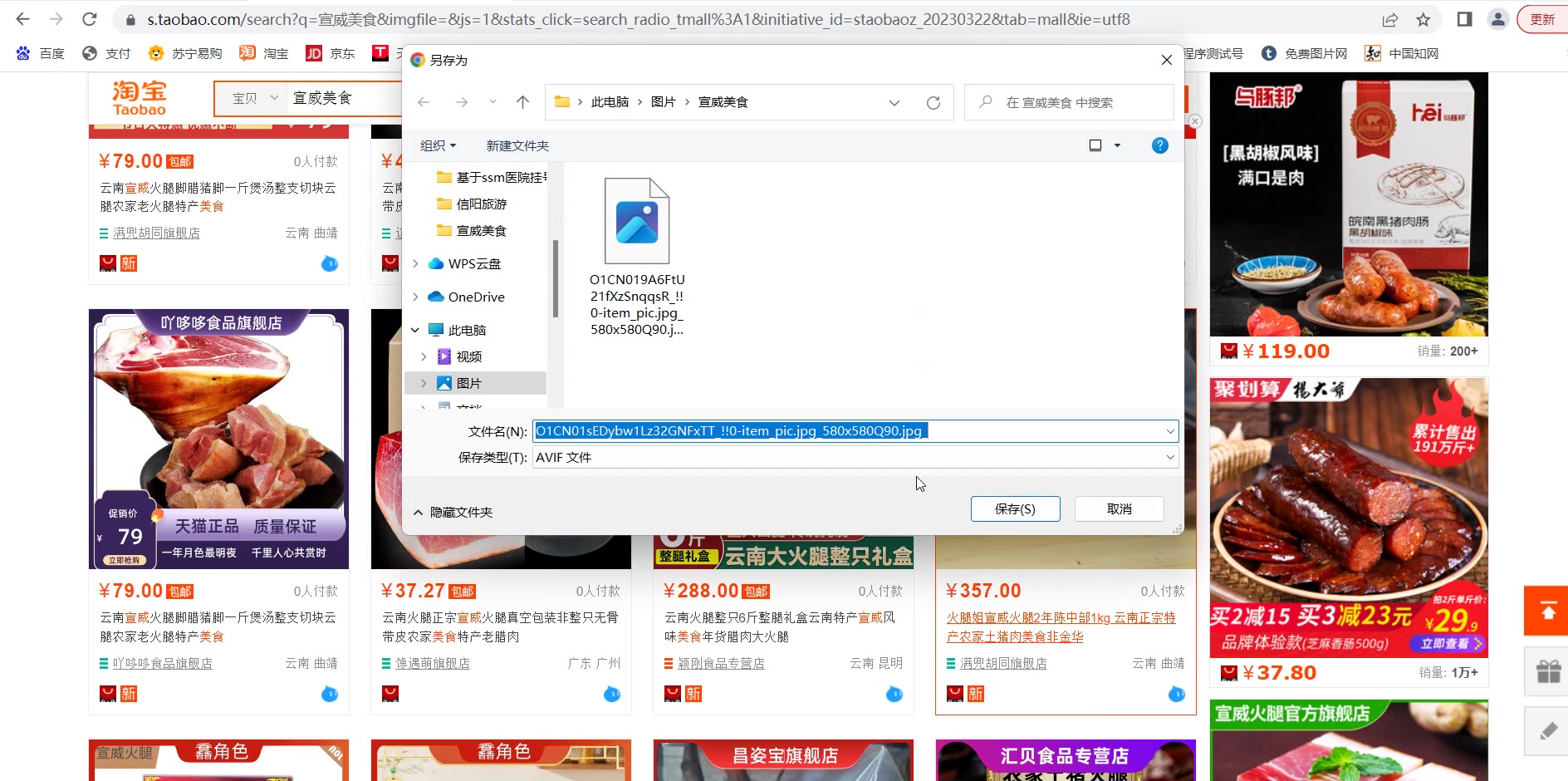Image resolution: width=1568 pixels, height=781 pixels.
Task: Click 新建文件夹 button
Action: coord(517,145)
